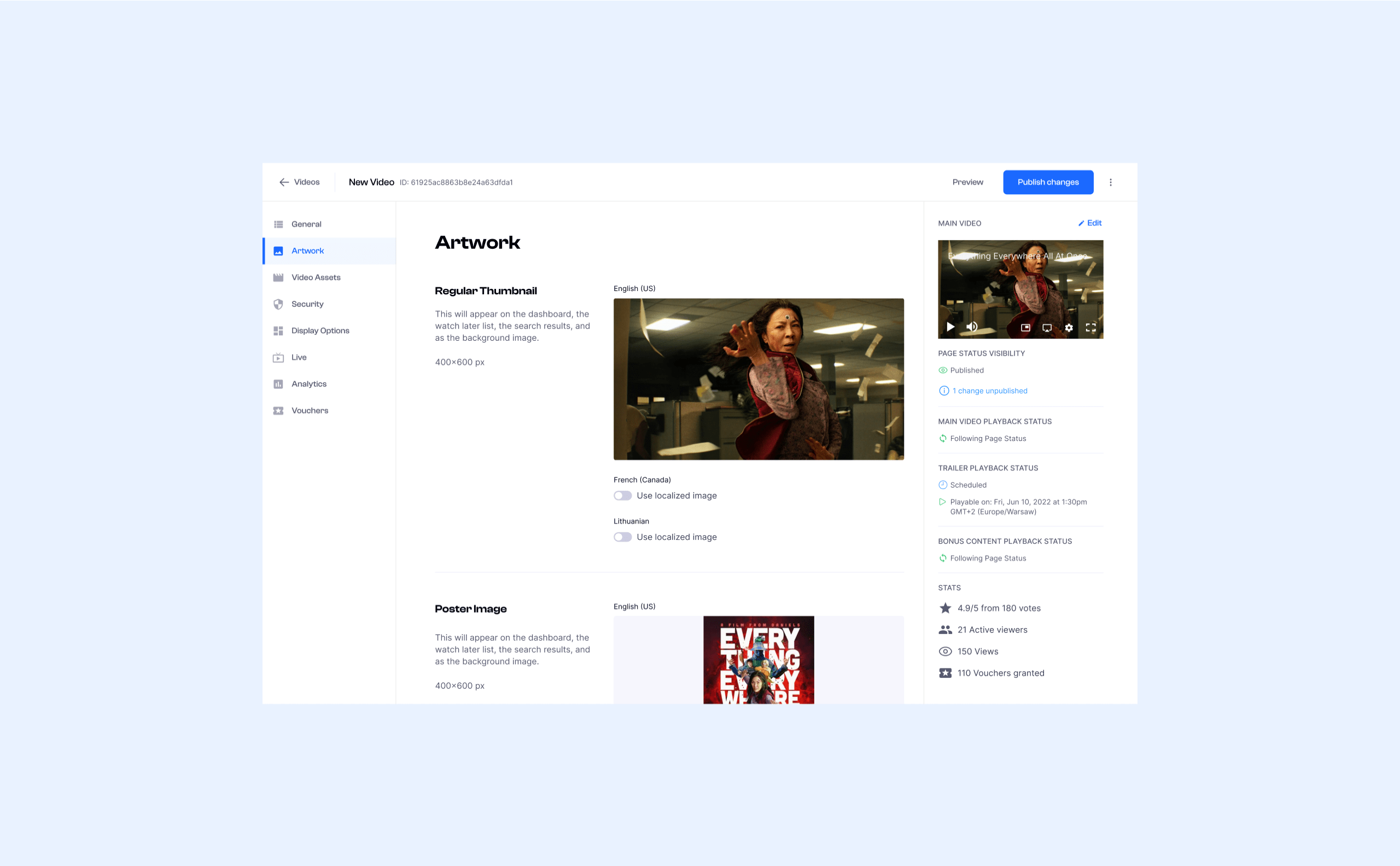Click the Analytics chart icon
This screenshot has width=1400, height=866.
tap(278, 383)
